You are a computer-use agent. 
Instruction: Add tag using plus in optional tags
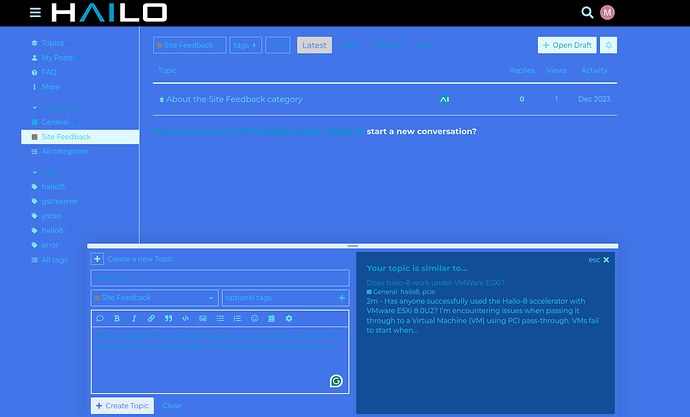[x=341, y=298]
